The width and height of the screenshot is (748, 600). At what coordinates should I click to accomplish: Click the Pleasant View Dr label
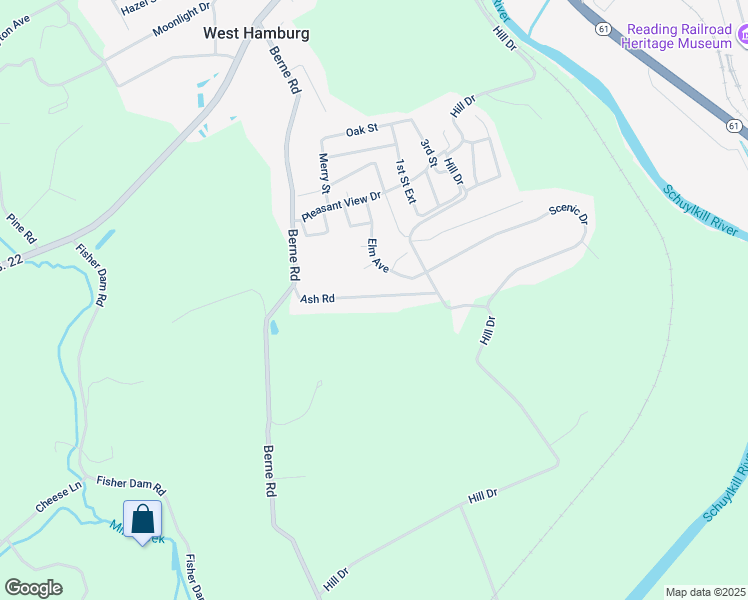coord(342,206)
